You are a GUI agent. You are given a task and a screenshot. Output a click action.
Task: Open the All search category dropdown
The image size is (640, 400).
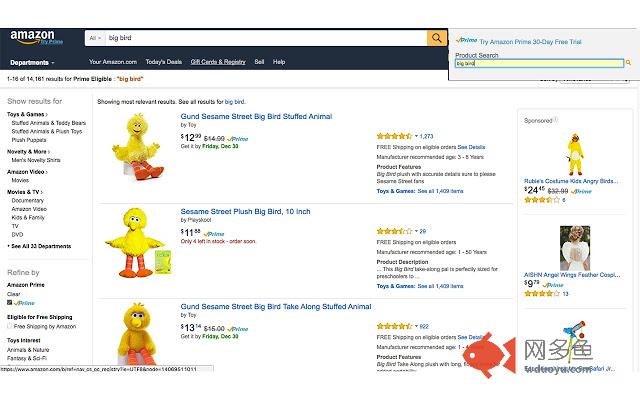point(96,38)
